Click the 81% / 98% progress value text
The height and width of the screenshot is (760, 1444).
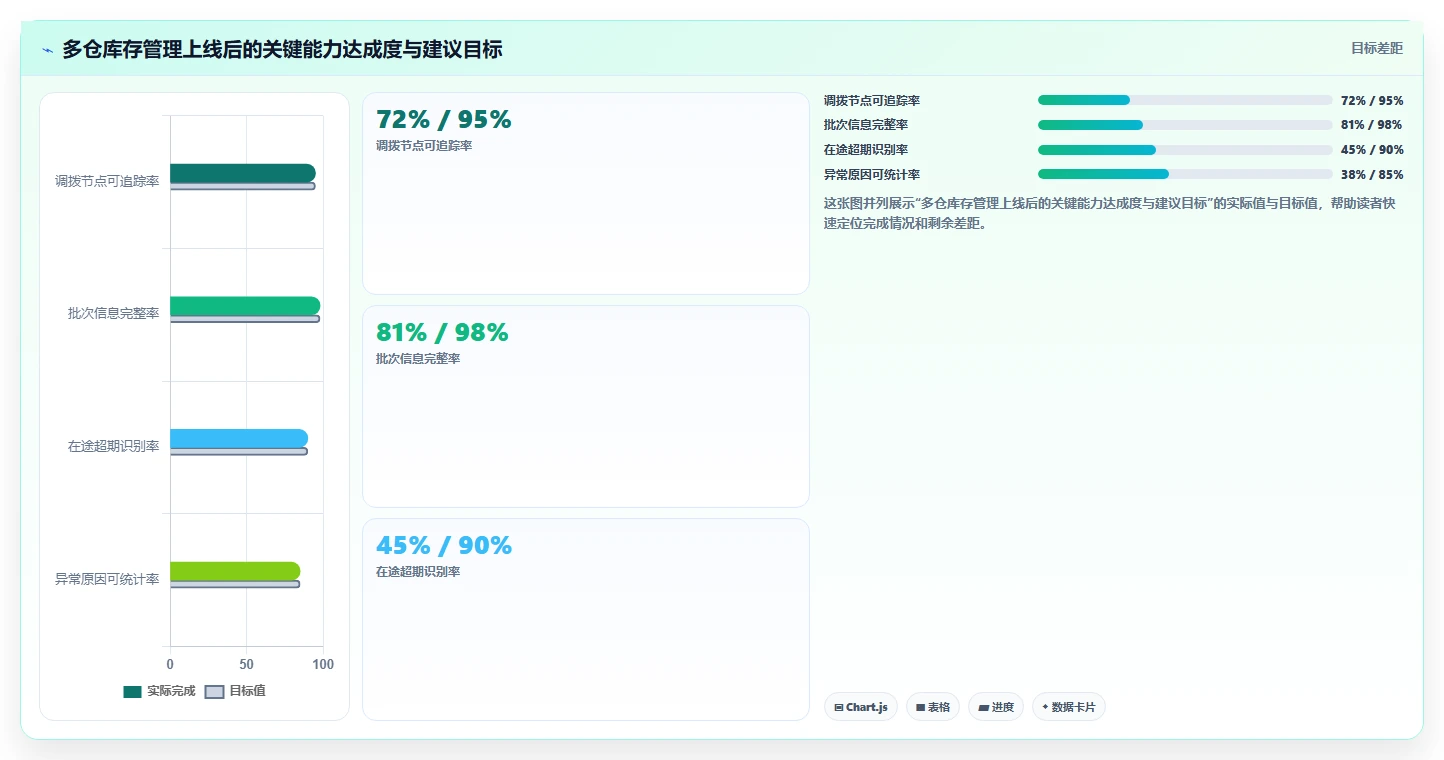(1371, 125)
